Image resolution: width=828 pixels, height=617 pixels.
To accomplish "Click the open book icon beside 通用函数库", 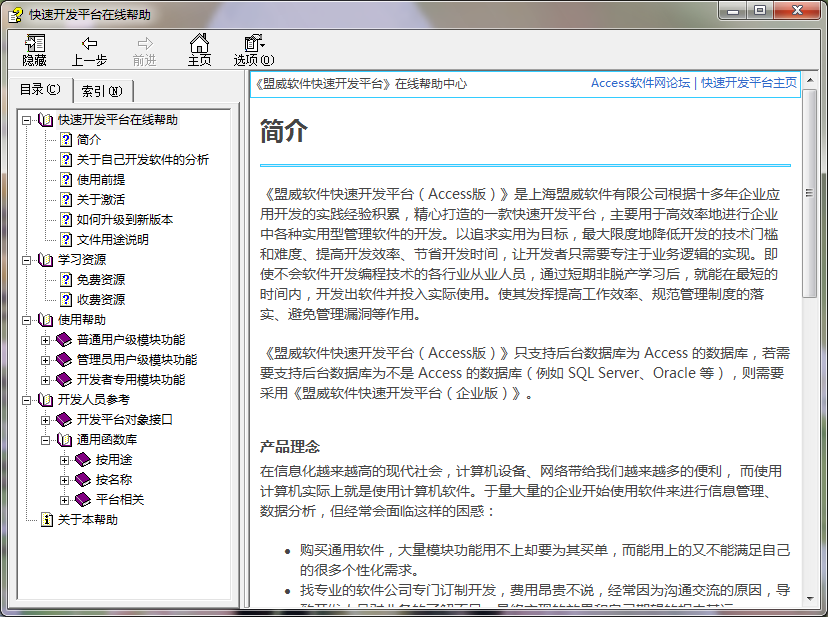I will [x=64, y=440].
